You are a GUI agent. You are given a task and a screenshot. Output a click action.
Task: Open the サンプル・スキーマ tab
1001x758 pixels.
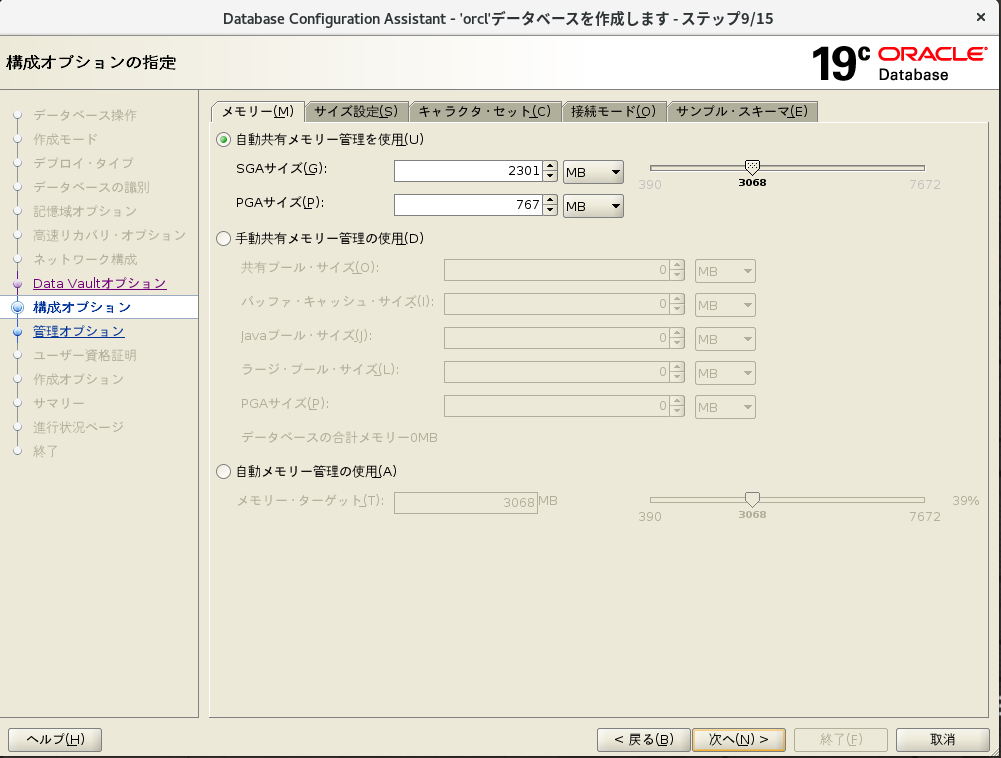pyautogui.click(x=742, y=111)
